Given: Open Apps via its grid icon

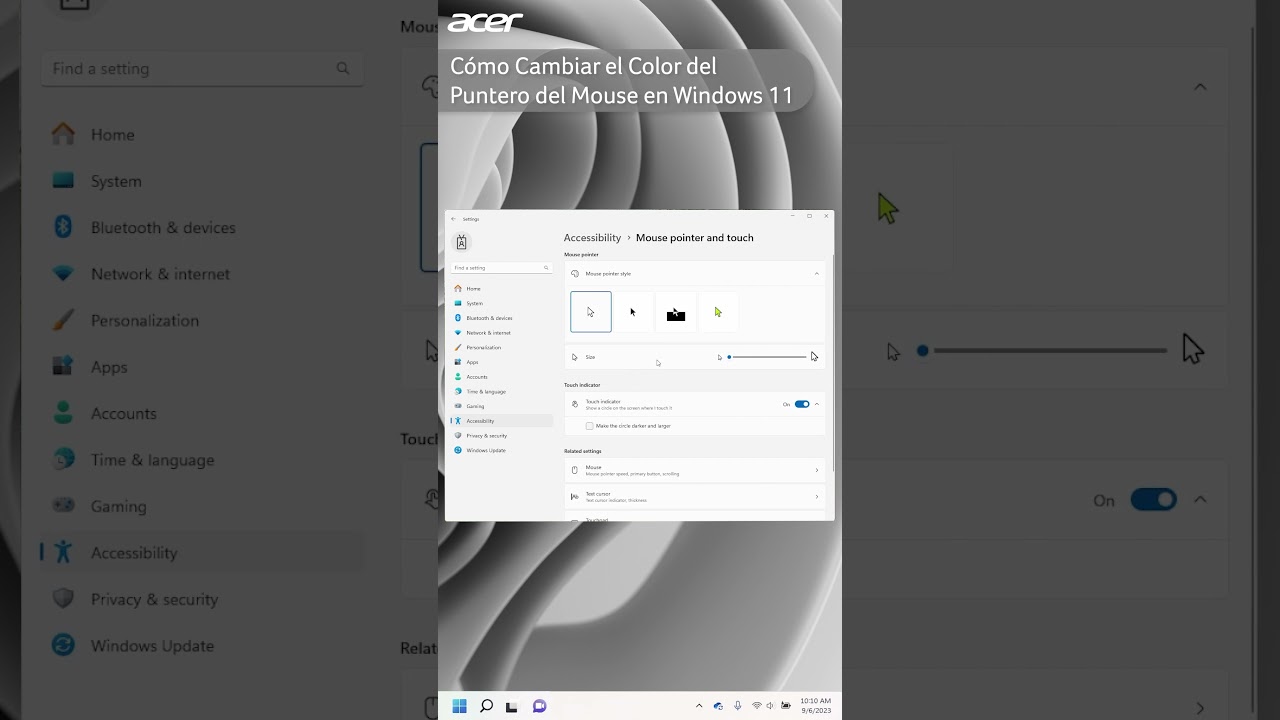Looking at the screenshot, I should 458,362.
